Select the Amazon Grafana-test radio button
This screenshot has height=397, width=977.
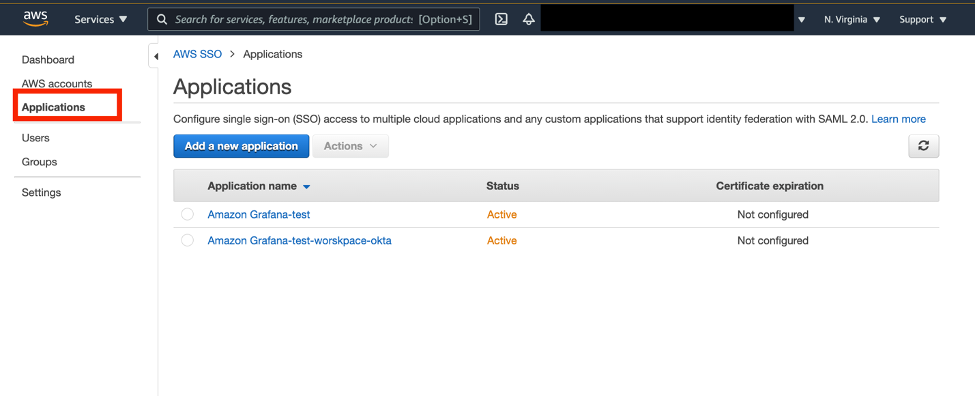coord(188,214)
